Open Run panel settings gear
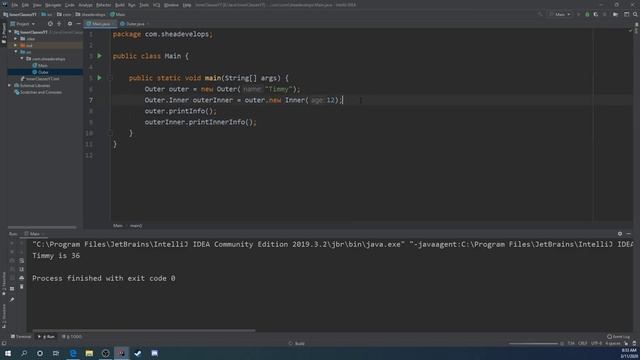The image size is (640, 360). [620, 234]
